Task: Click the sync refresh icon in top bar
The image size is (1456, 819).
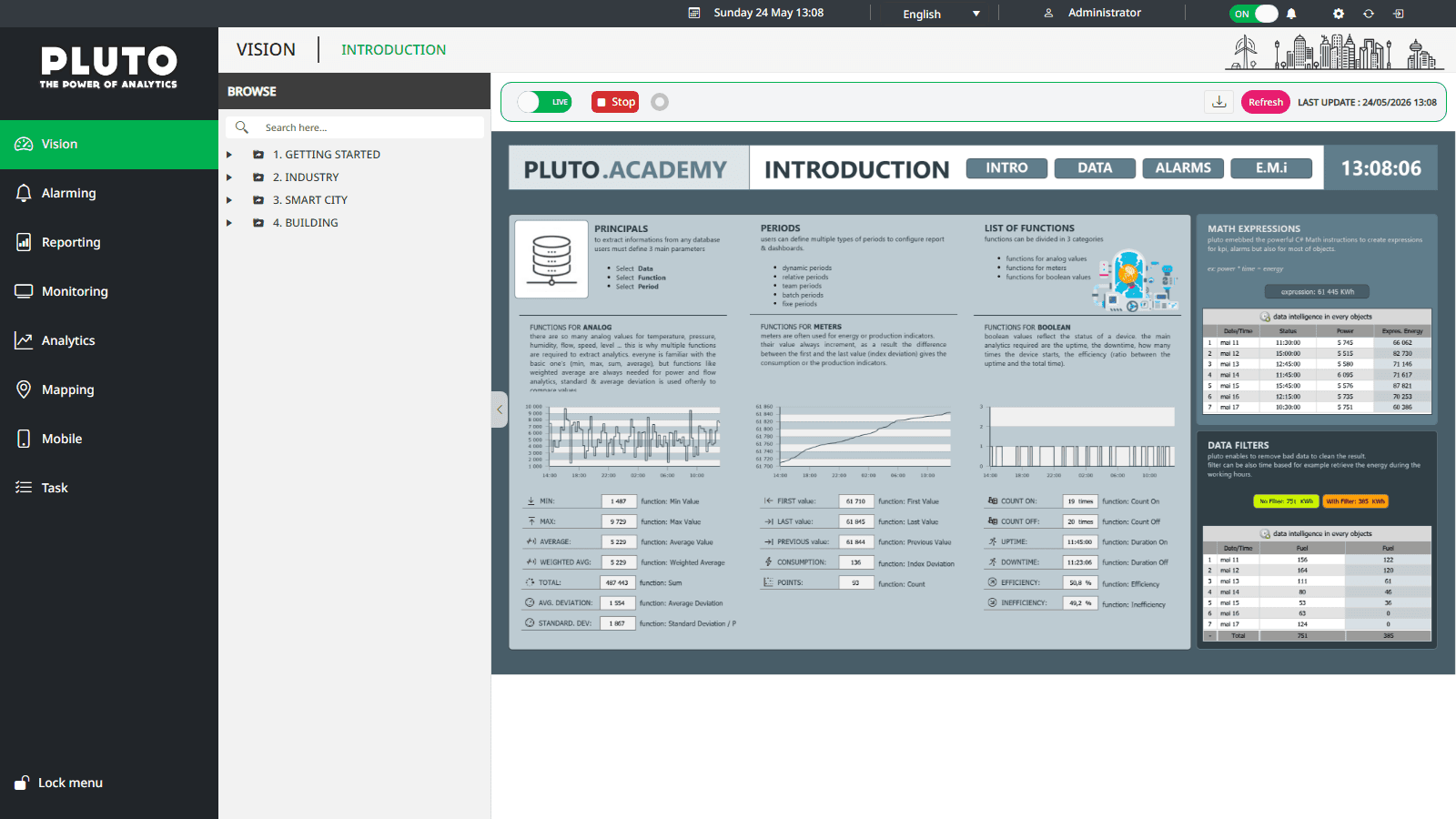Action: click(x=1369, y=14)
